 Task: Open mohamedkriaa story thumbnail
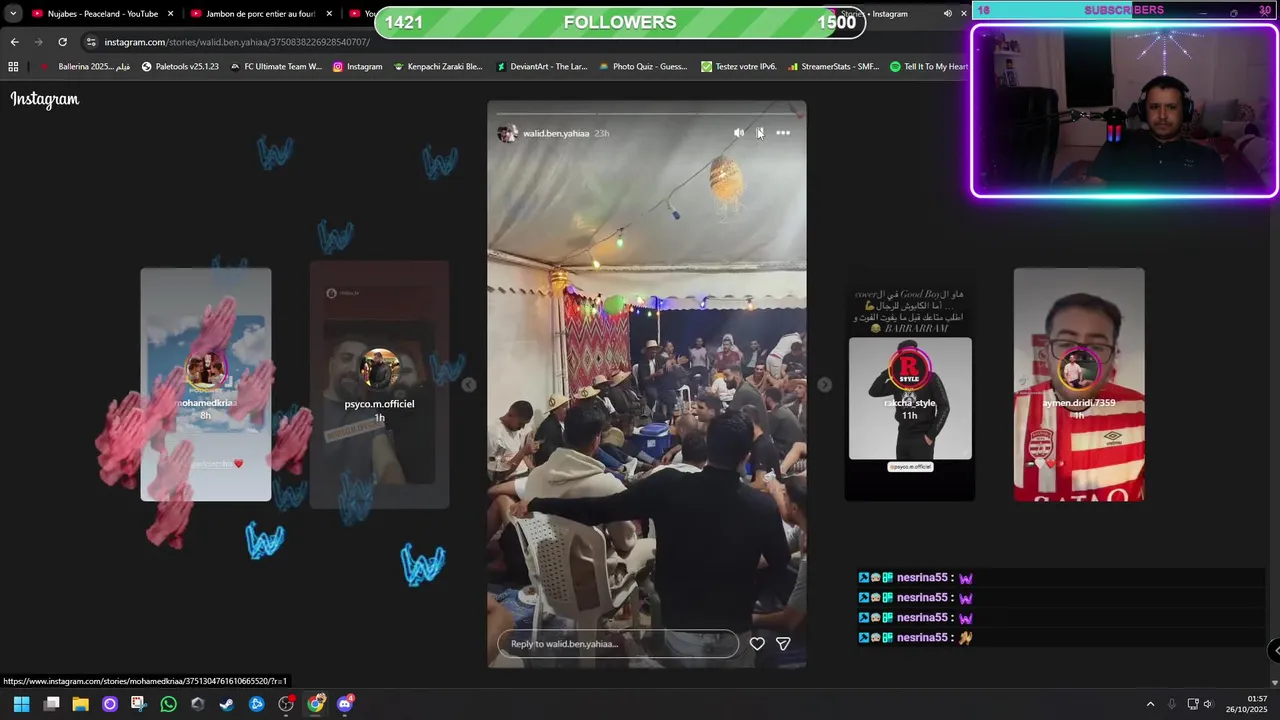click(205, 384)
